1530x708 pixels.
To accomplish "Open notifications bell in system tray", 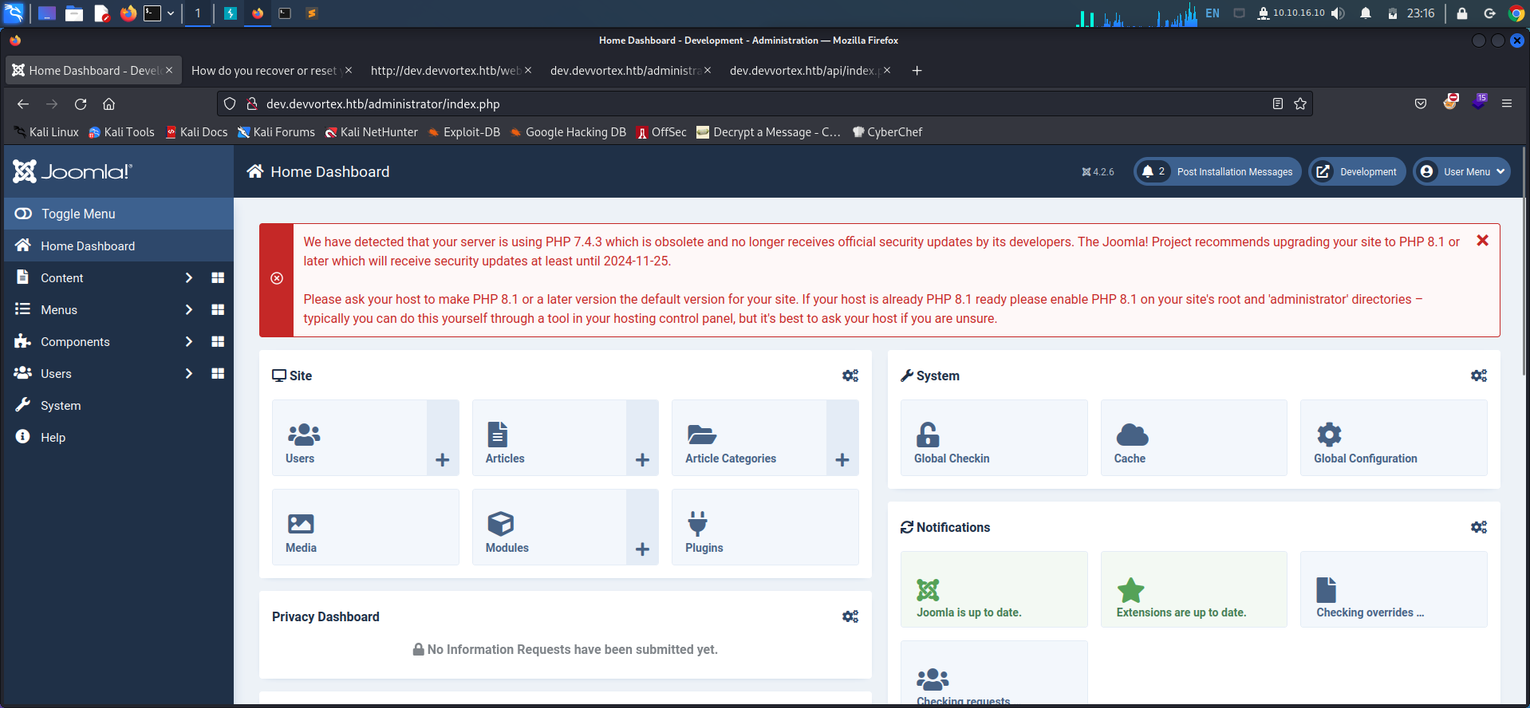I will (1365, 13).
